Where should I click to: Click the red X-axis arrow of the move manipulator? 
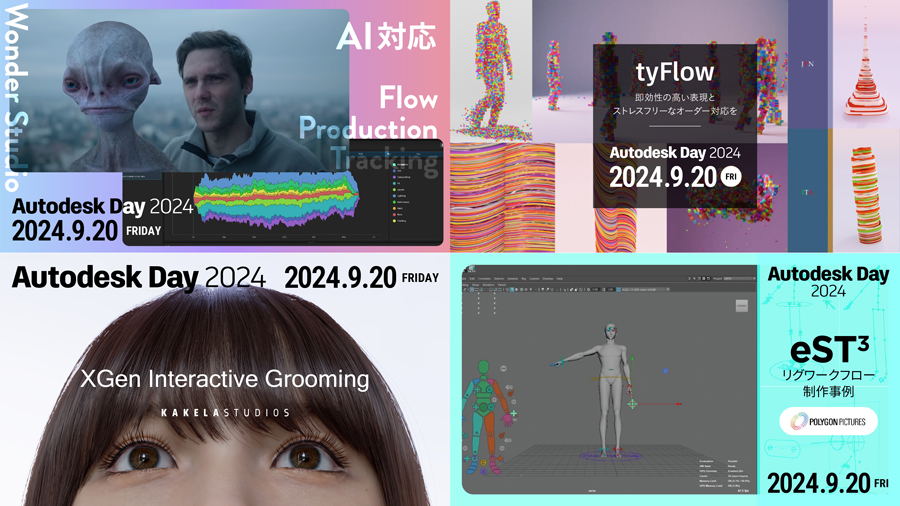tap(678, 404)
